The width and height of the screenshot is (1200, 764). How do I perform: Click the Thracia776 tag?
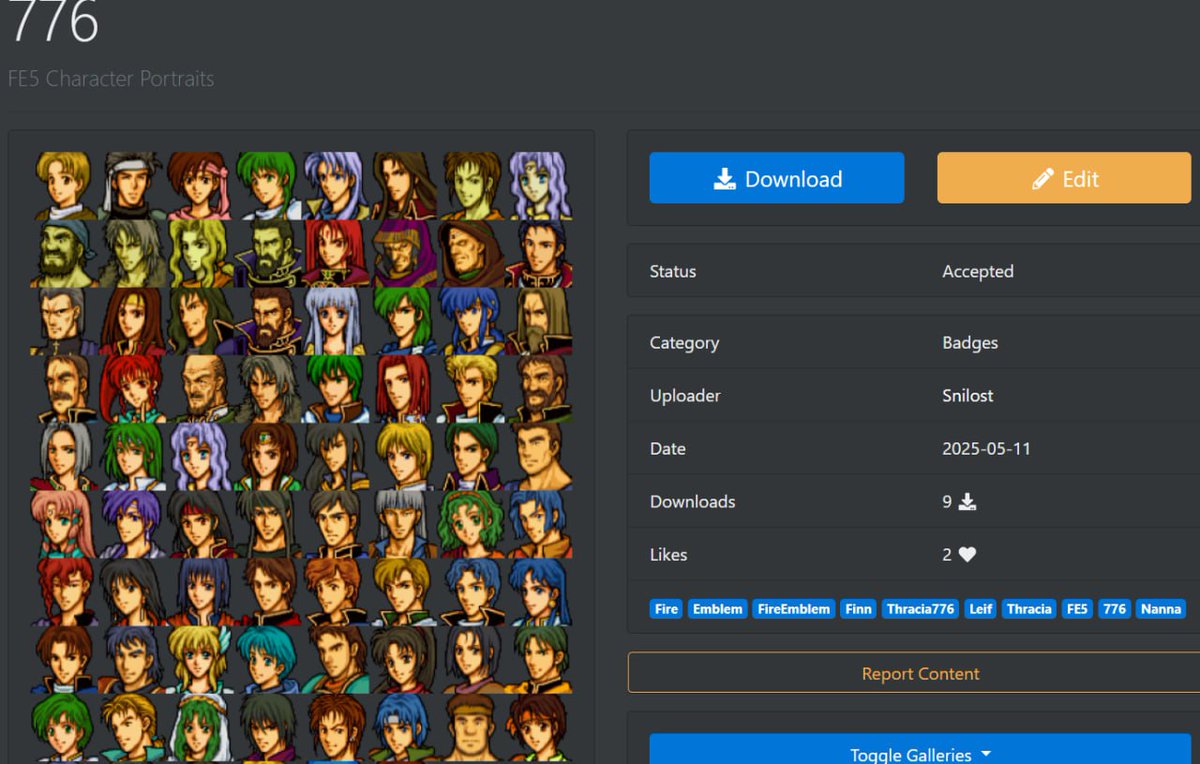click(921, 608)
